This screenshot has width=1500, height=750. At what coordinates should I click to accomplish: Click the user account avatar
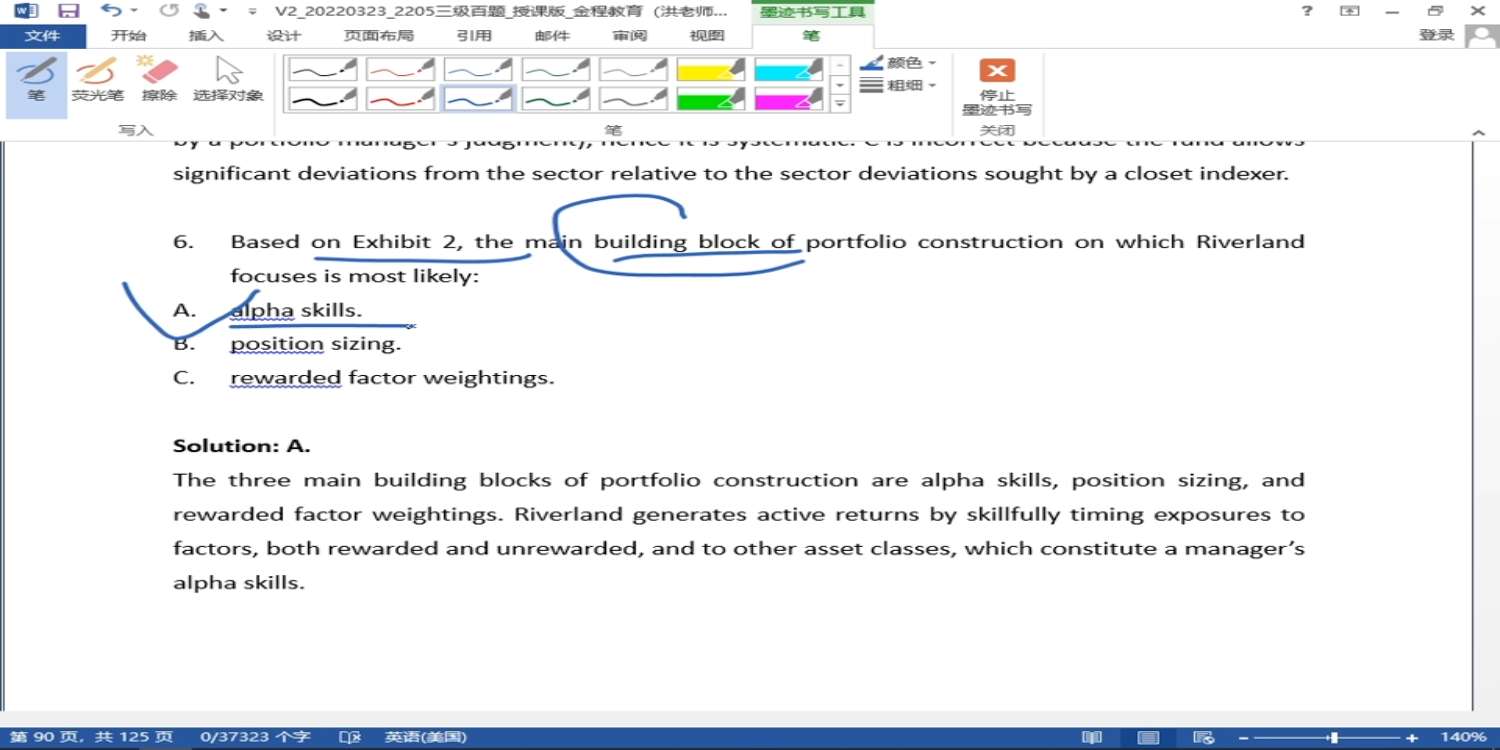[1481, 36]
